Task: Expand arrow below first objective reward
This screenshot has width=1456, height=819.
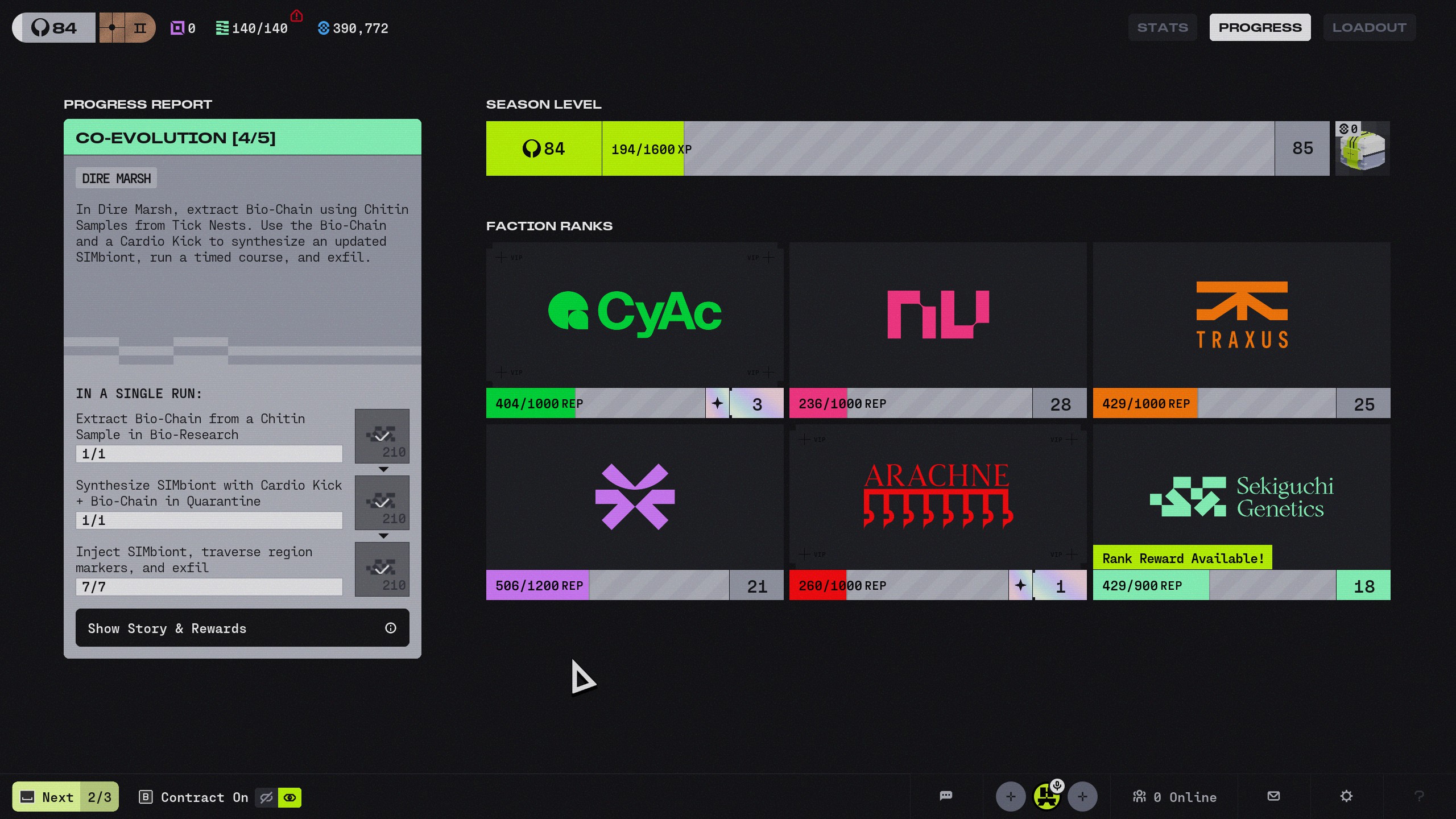Action: coord(383,469)
